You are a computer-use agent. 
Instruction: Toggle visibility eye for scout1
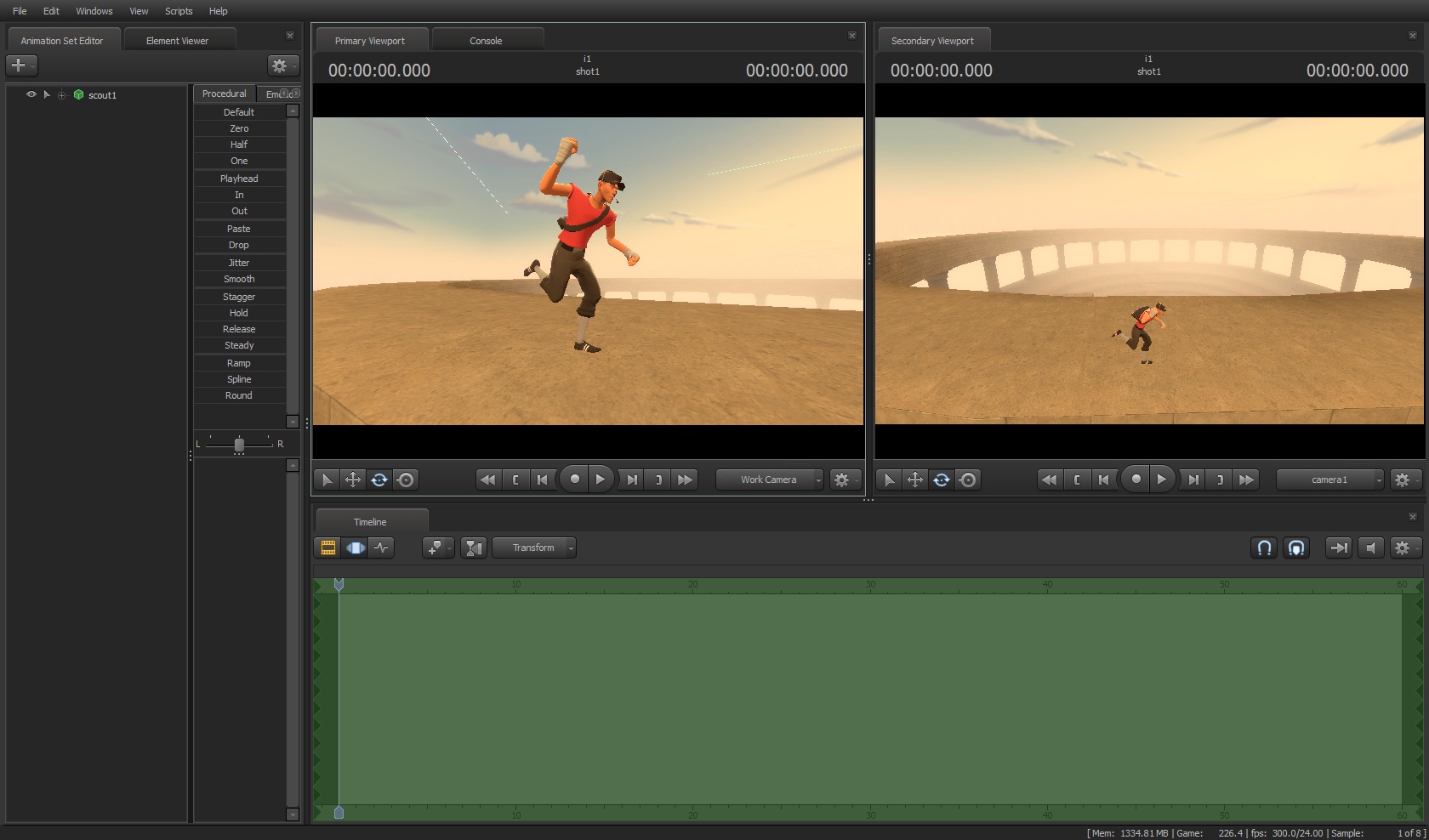[x=31, y=94]
